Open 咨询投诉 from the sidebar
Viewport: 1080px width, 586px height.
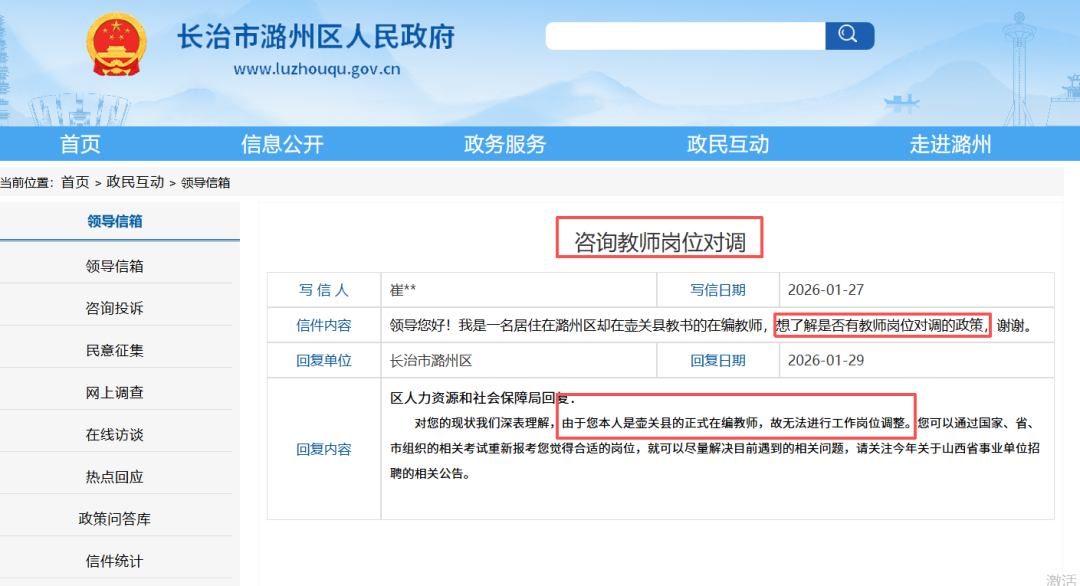point(114,308)
